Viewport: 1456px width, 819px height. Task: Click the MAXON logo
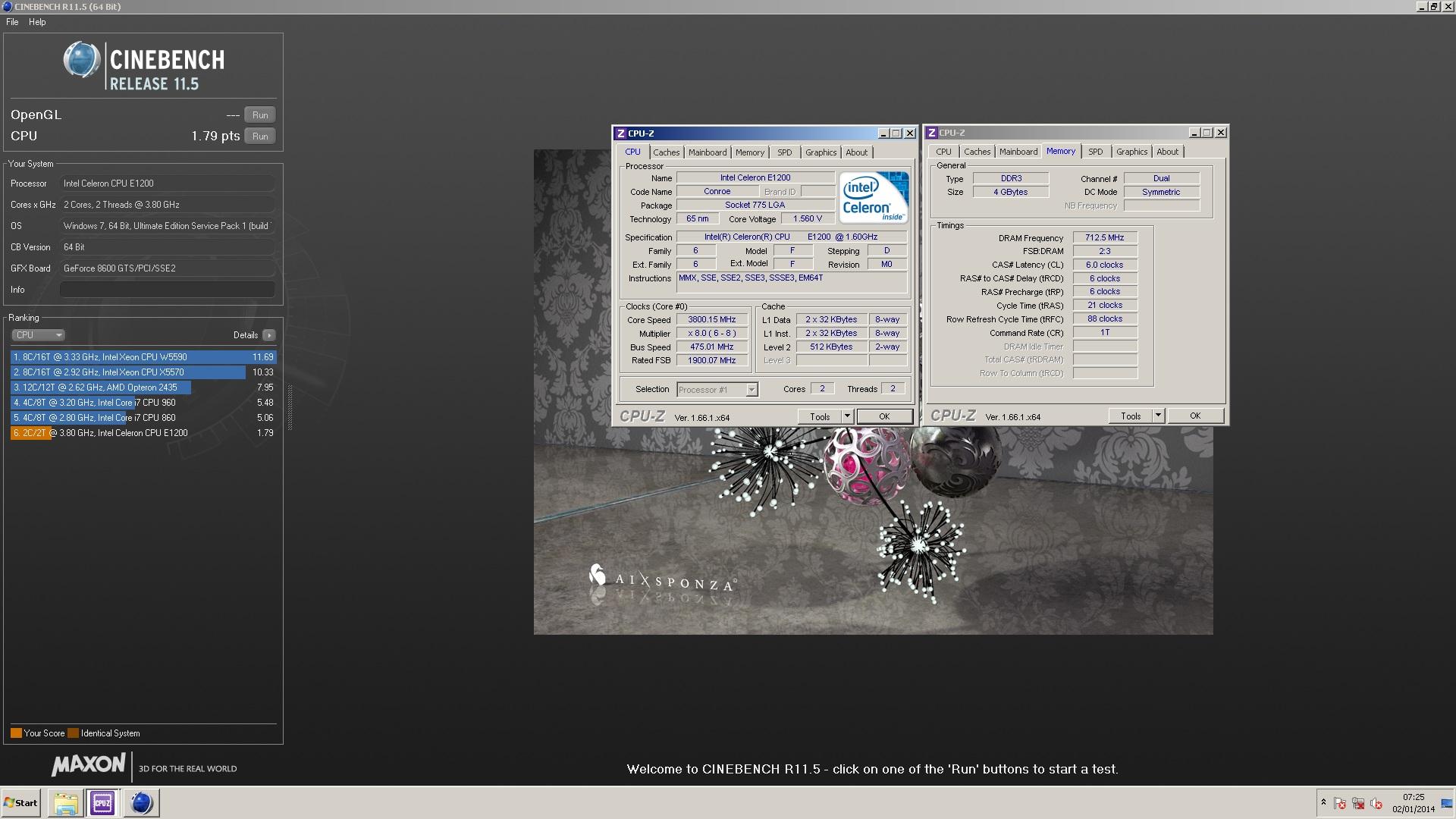tap(88, 764)
